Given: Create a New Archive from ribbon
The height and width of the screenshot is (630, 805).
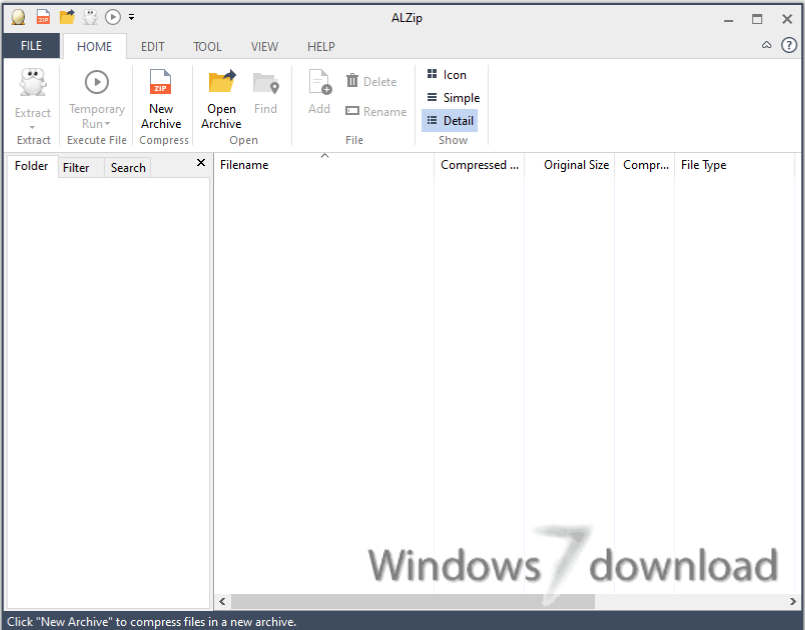Looking at the screenshot, I should 161,99.
